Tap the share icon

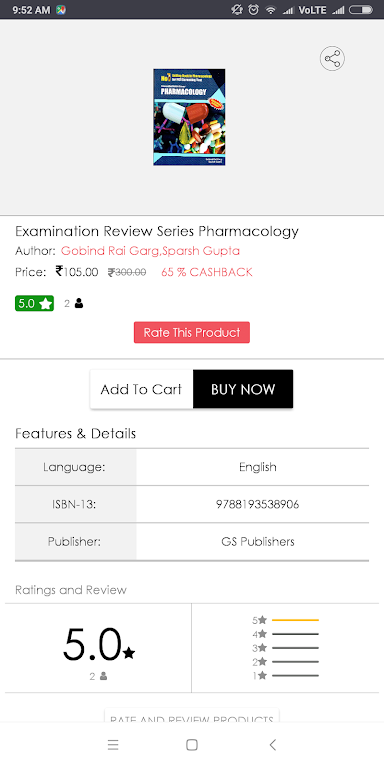click(332, 59)
